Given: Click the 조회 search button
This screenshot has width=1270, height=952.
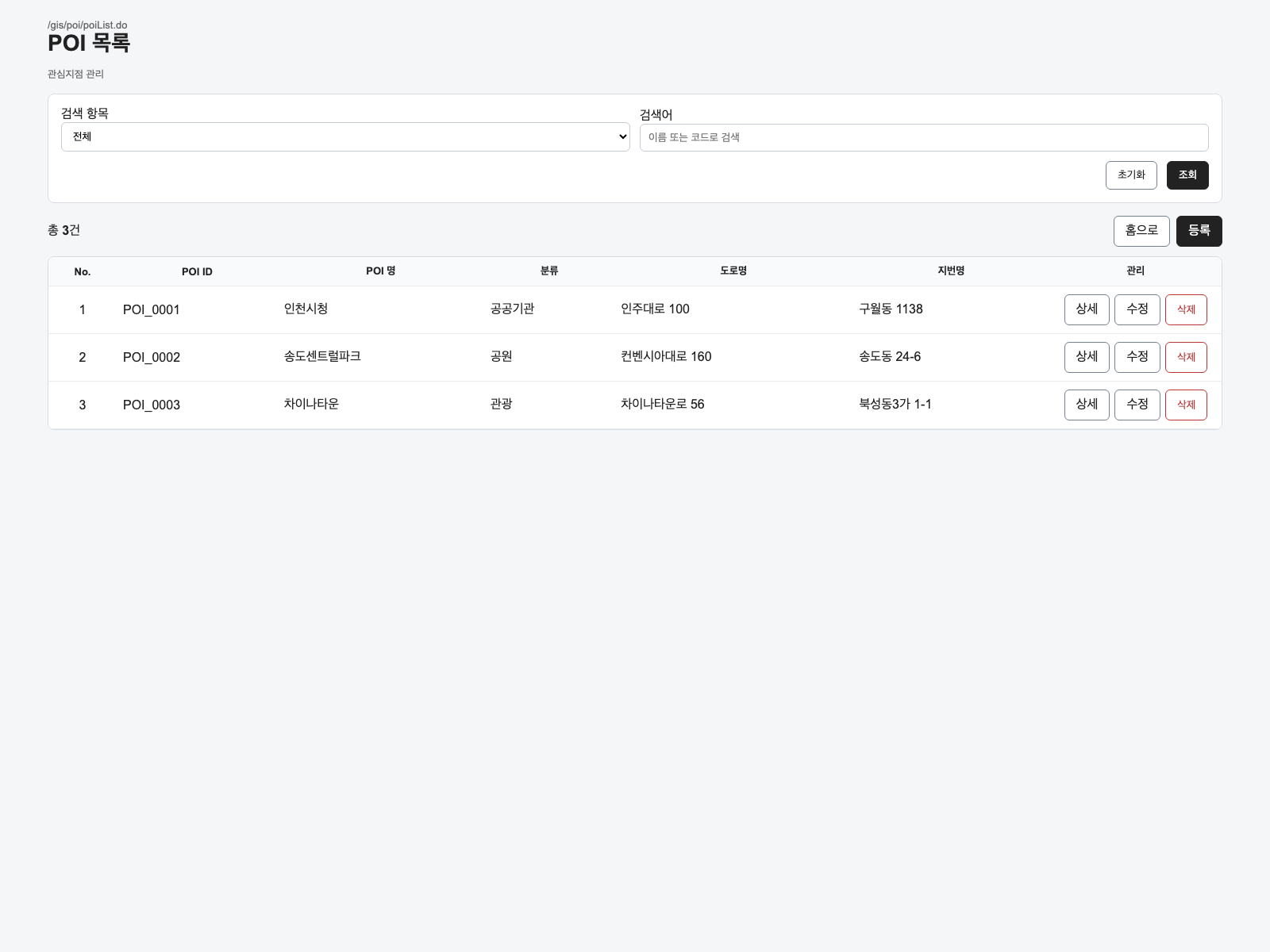Looking at the screenshot, I should pyautogui.click(x=1187, y=175).
